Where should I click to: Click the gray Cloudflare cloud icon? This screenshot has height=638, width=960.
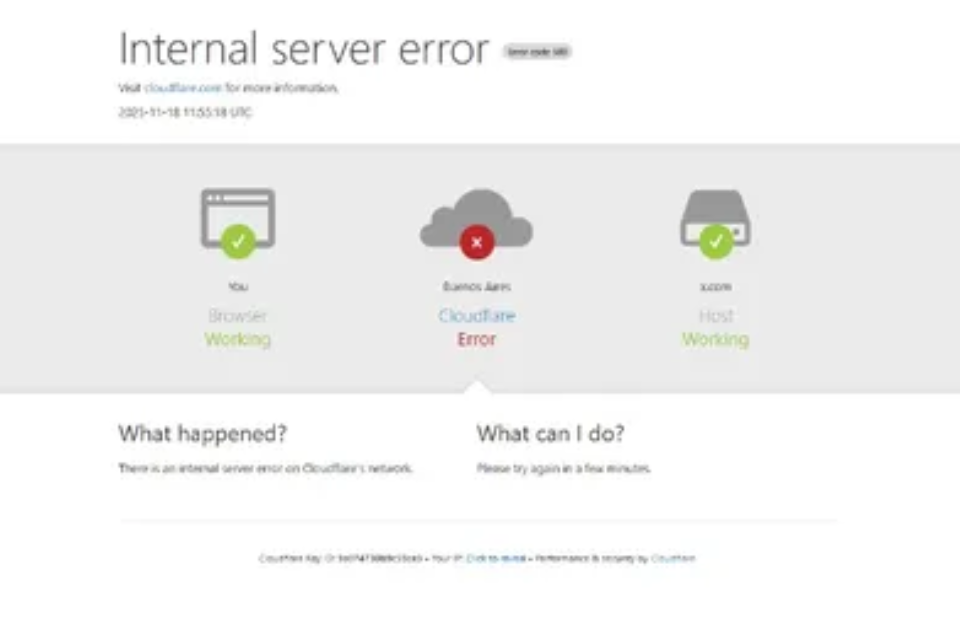[x=476, y=219]
